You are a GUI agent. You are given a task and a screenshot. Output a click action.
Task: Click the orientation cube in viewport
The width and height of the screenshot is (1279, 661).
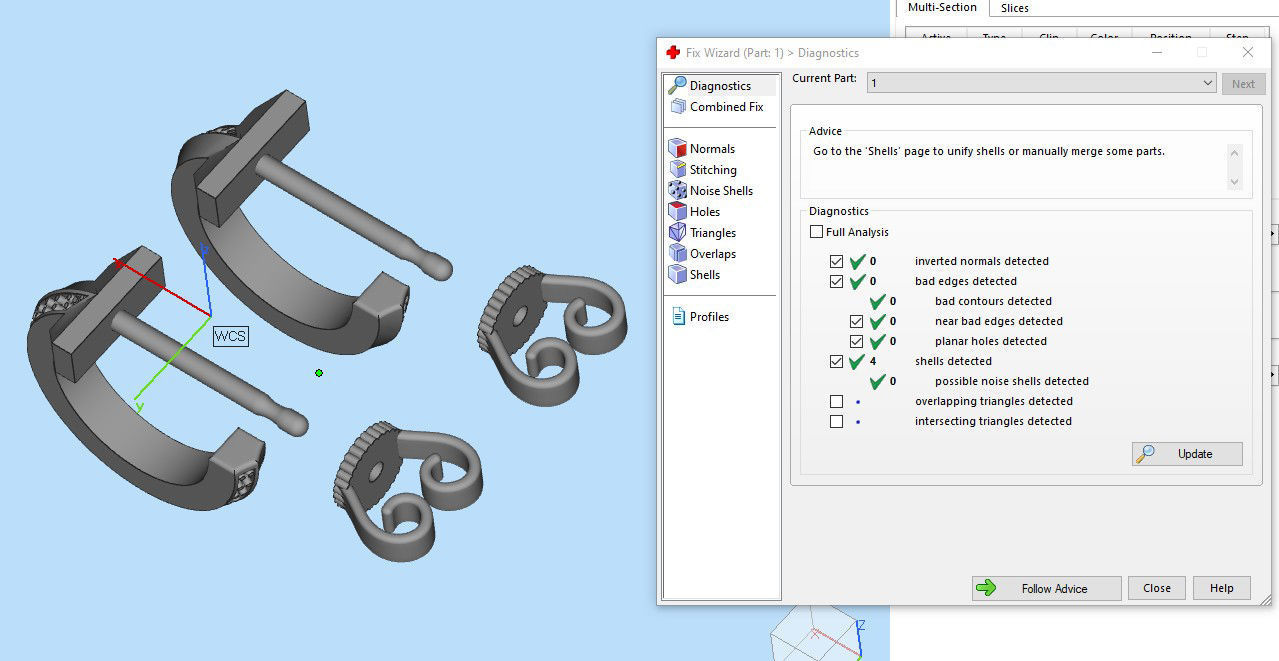click(x=818, y=636)
